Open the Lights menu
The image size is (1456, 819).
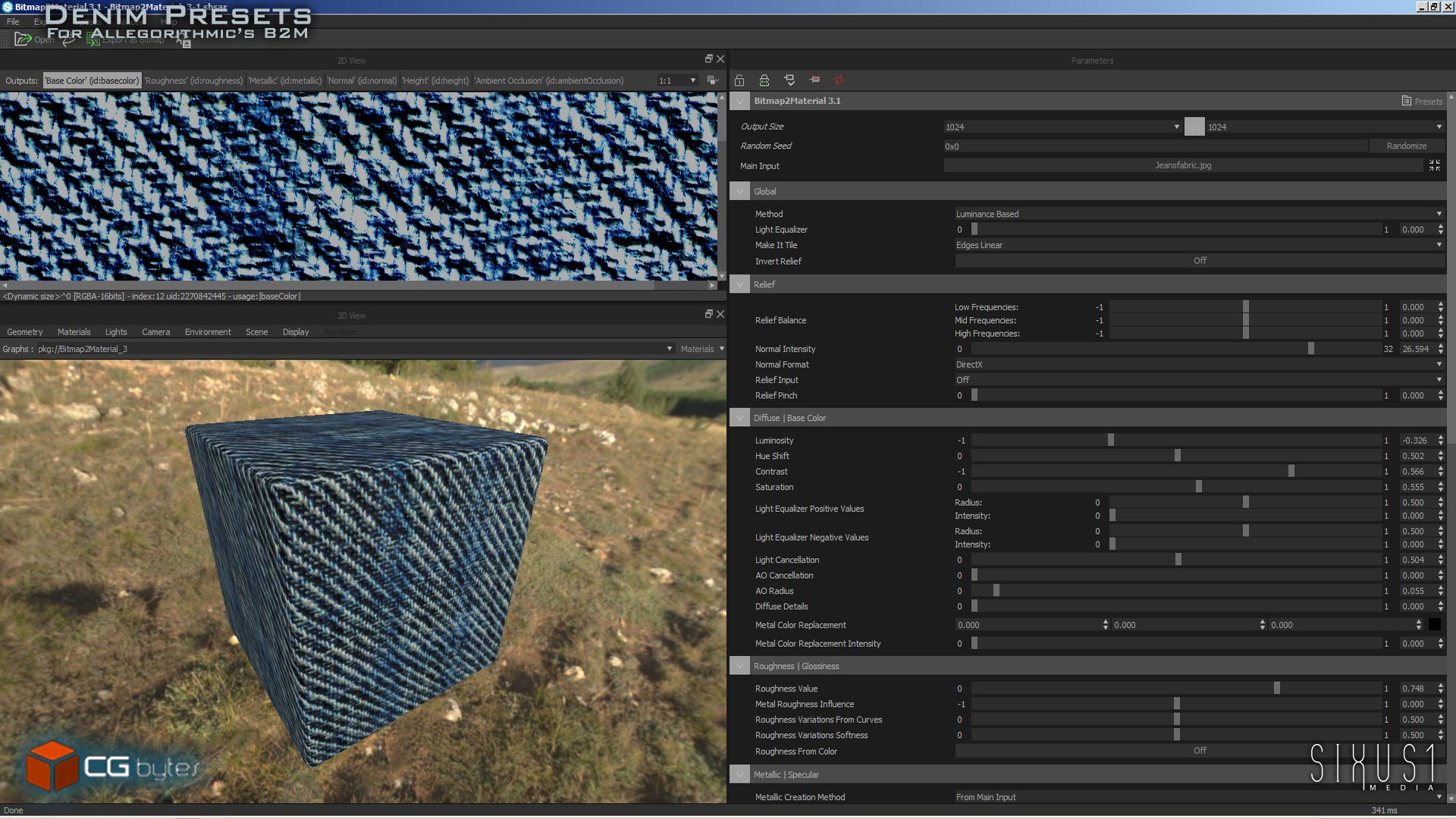click(x=116, y=332)
